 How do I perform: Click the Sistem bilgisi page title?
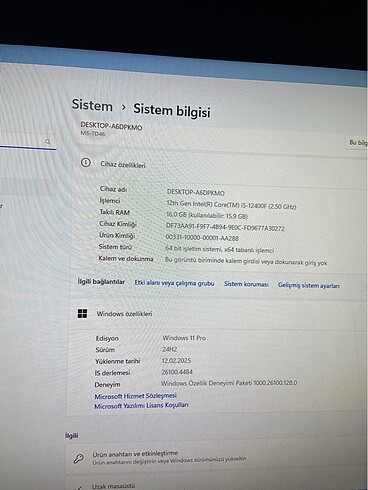click(172, 110)
